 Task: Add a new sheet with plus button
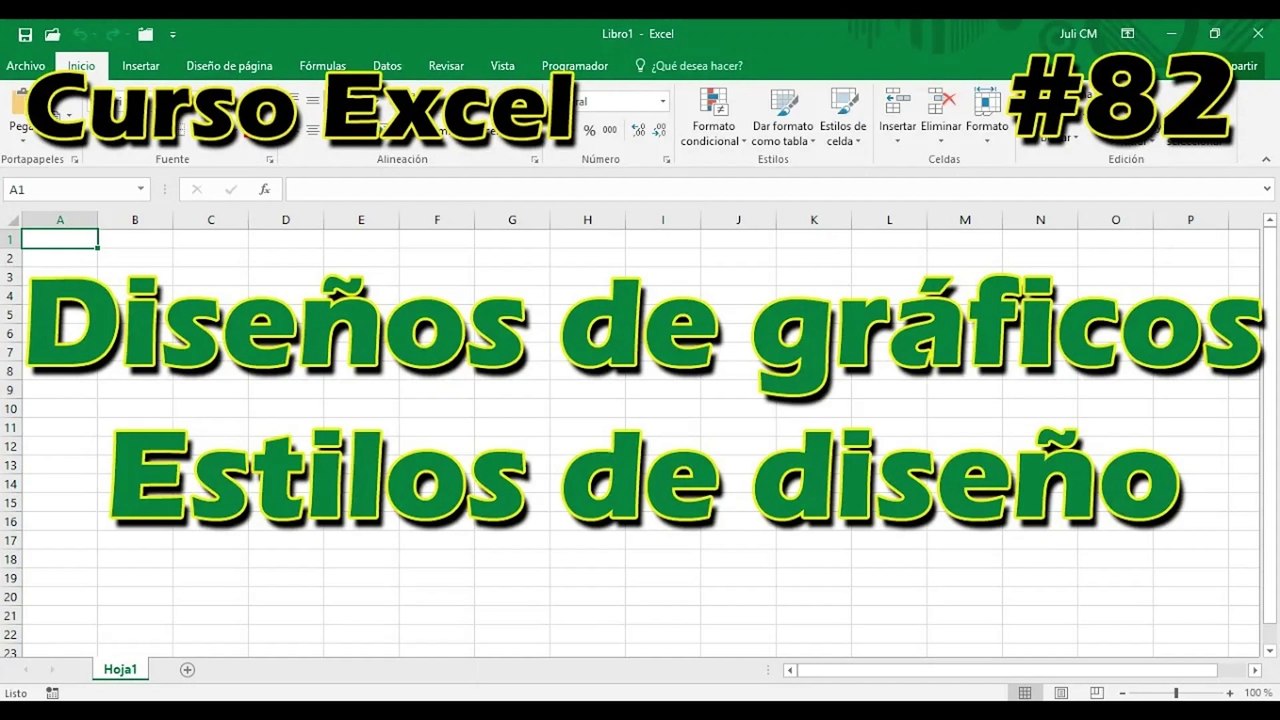(x=187, y=670)
